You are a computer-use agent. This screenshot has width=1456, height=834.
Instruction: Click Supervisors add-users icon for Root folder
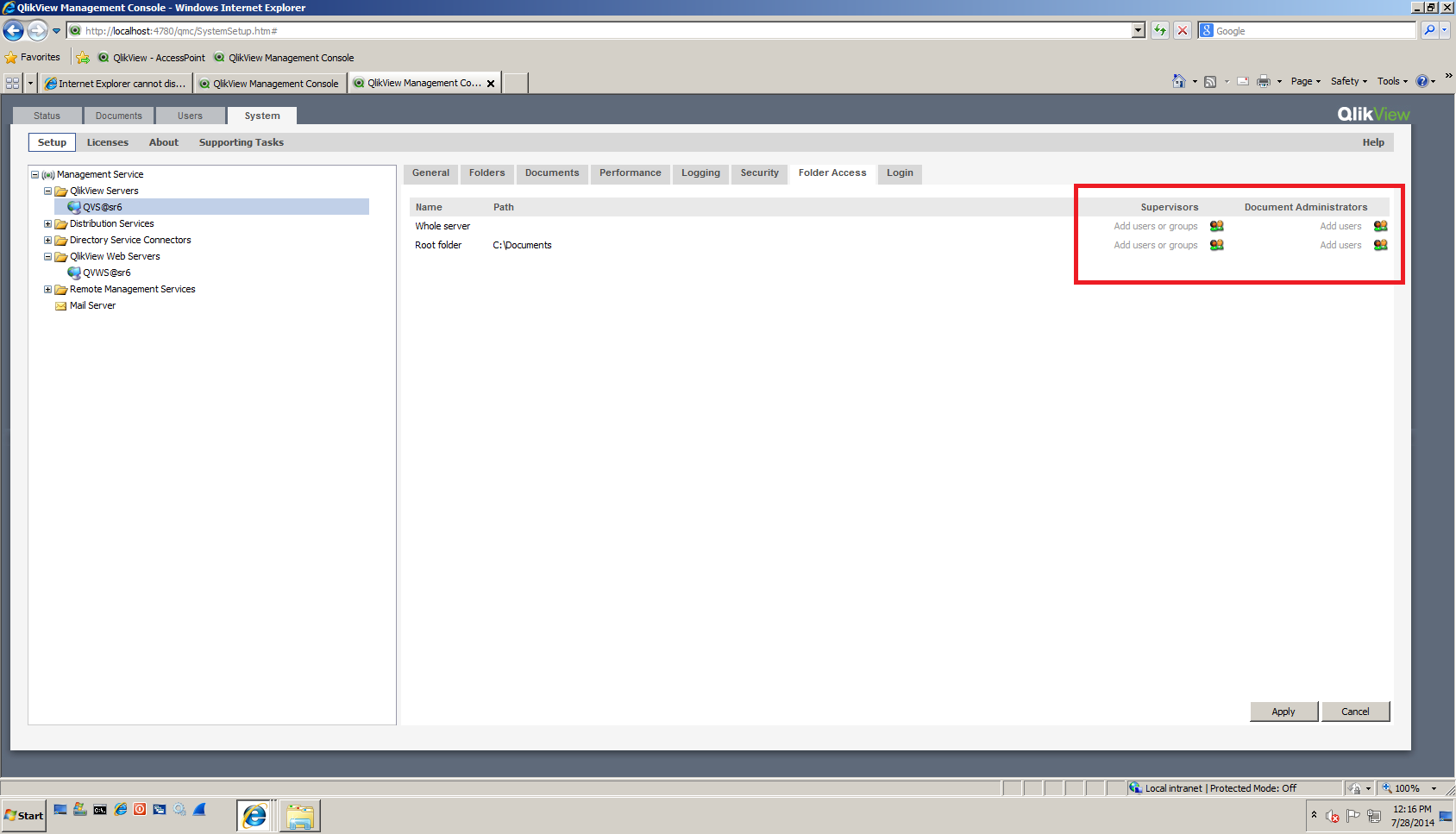coord(1217,245)
